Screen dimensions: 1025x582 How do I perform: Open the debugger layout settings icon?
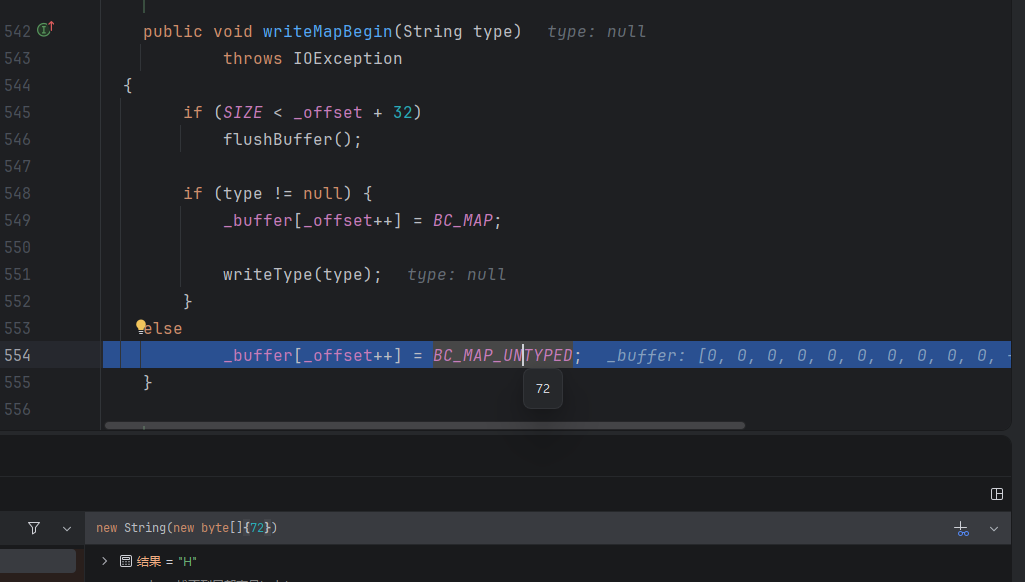(x=996, y=494)
